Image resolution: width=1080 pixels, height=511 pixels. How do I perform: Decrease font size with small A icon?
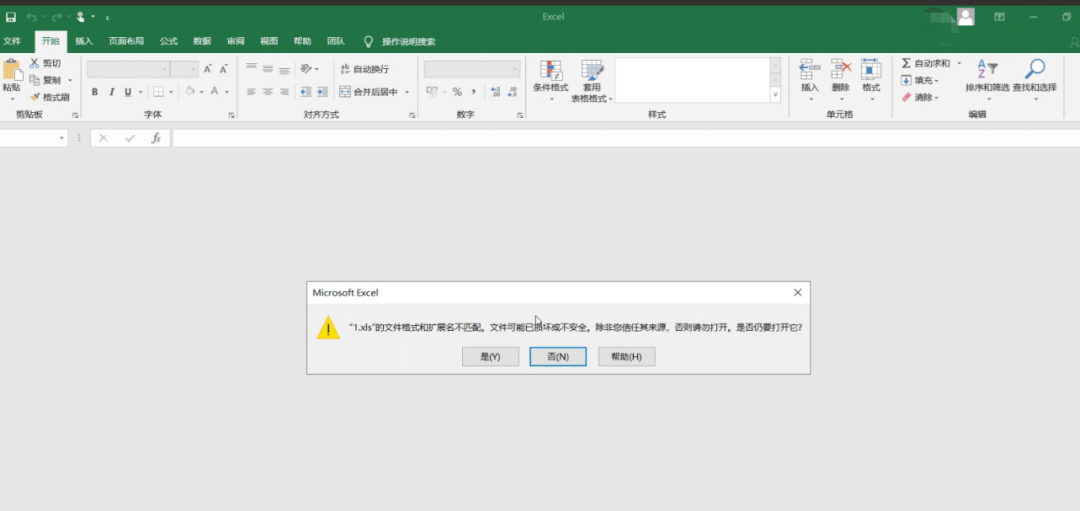[223, 70]
